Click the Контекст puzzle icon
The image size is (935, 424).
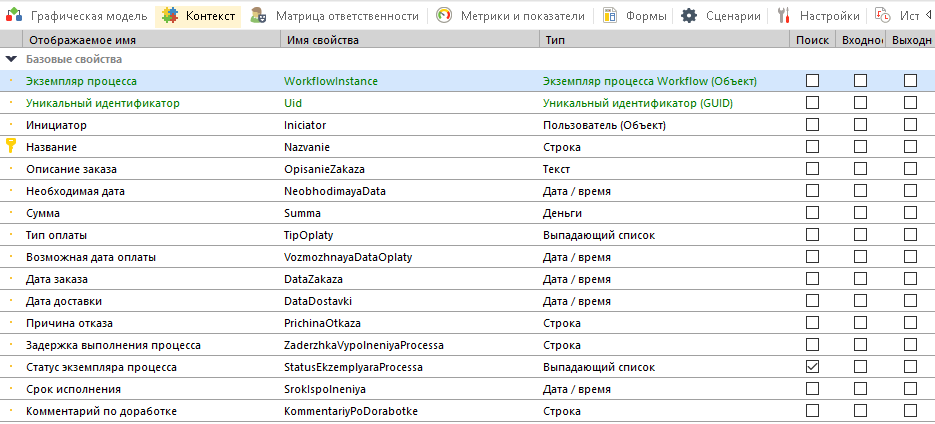click(171, 15)
